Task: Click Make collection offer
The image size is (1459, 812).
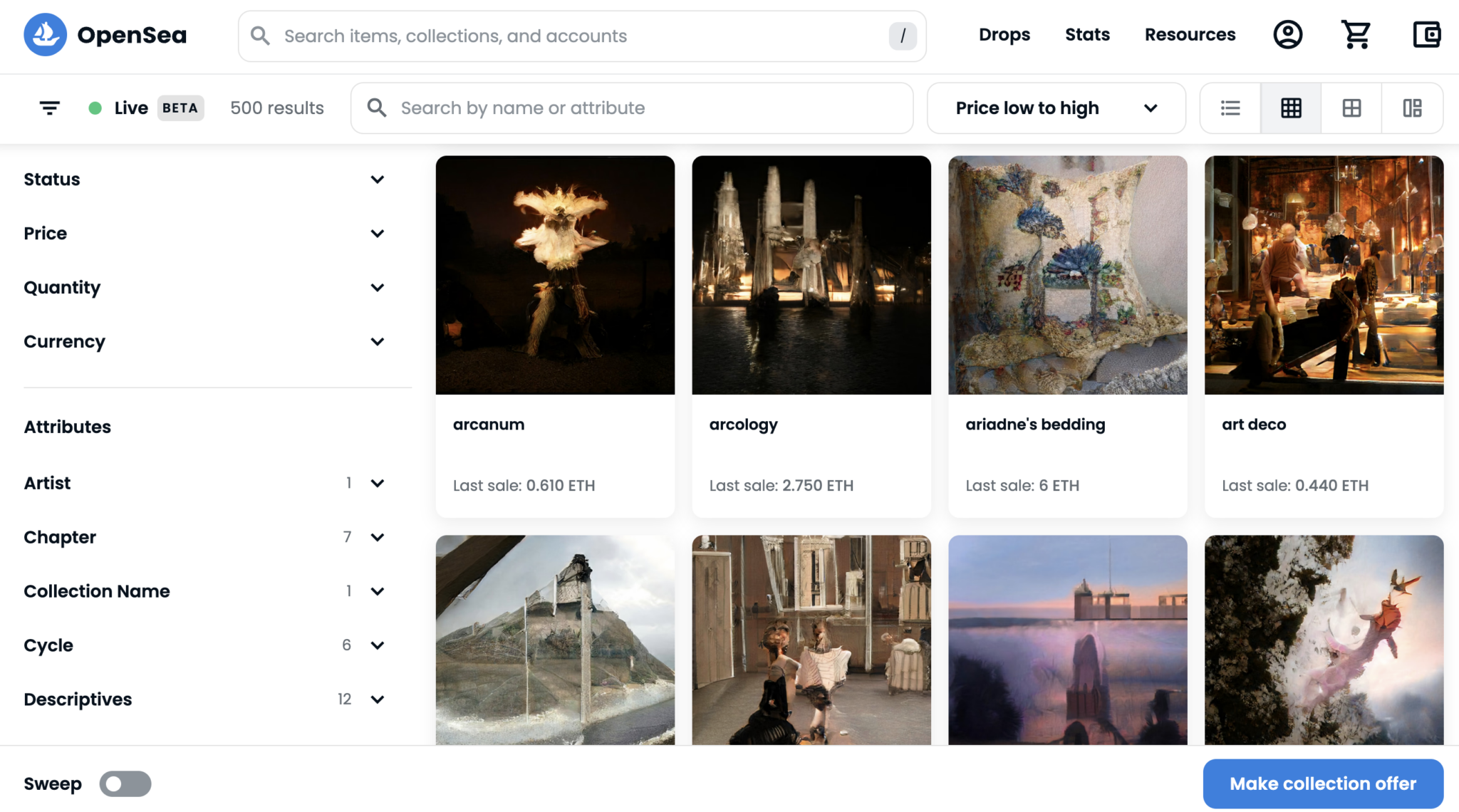Action: 1322,784
